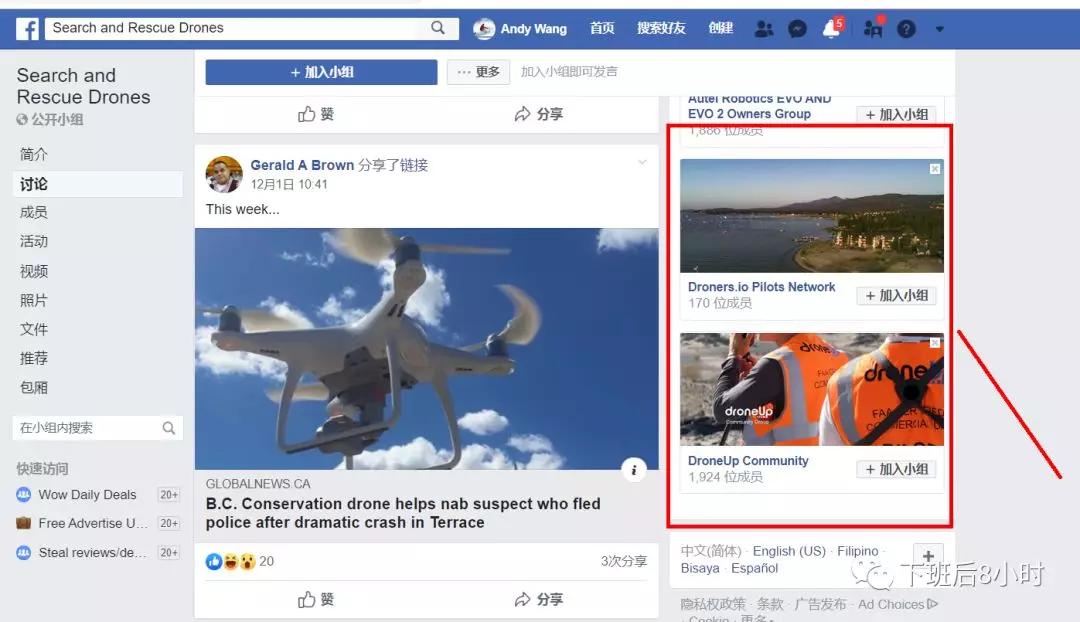Dismiss the DroneUp Community suggestion

[935, 342]
